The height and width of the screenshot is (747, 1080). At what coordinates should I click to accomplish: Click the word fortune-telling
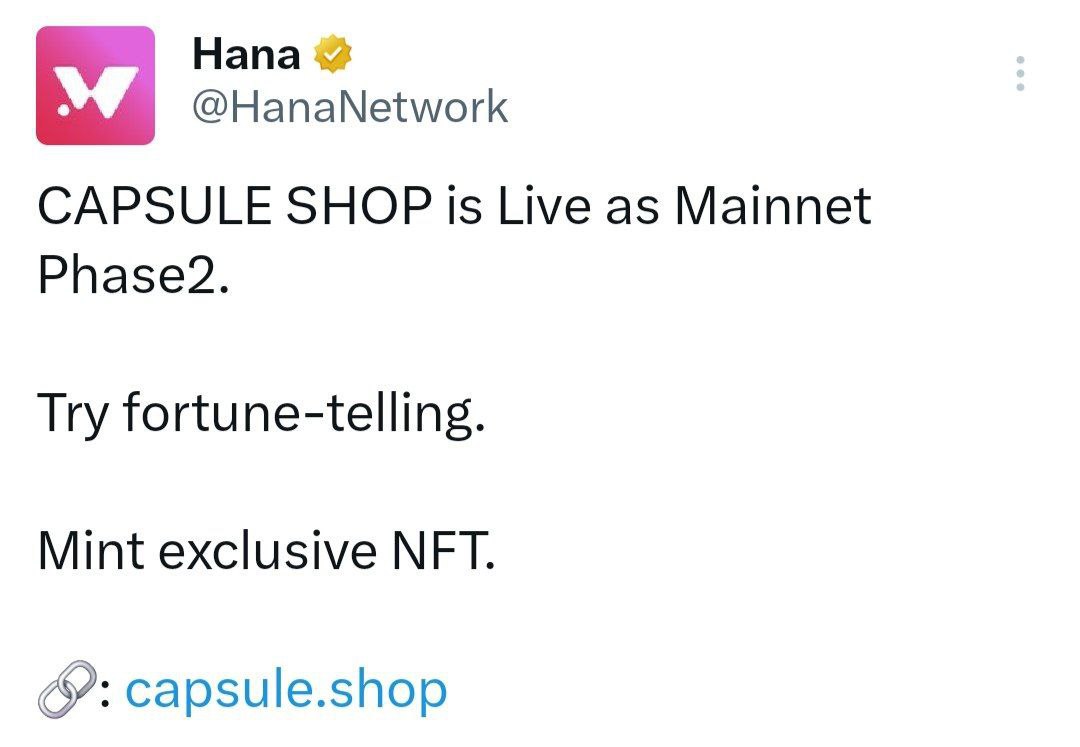pyautogui.click(x=304, y=414)
